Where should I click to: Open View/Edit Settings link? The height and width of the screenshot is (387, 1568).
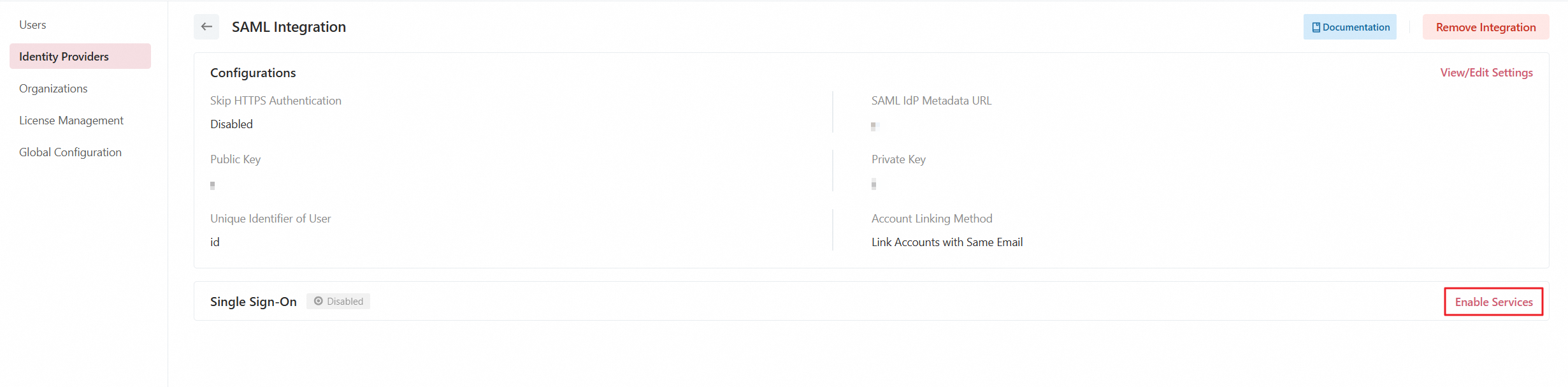pos(1486,73)
